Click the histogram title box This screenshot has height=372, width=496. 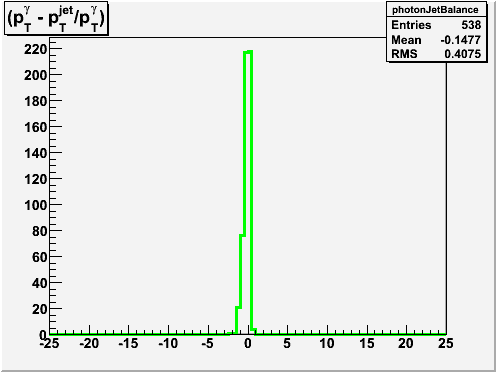tap(56, 18)
